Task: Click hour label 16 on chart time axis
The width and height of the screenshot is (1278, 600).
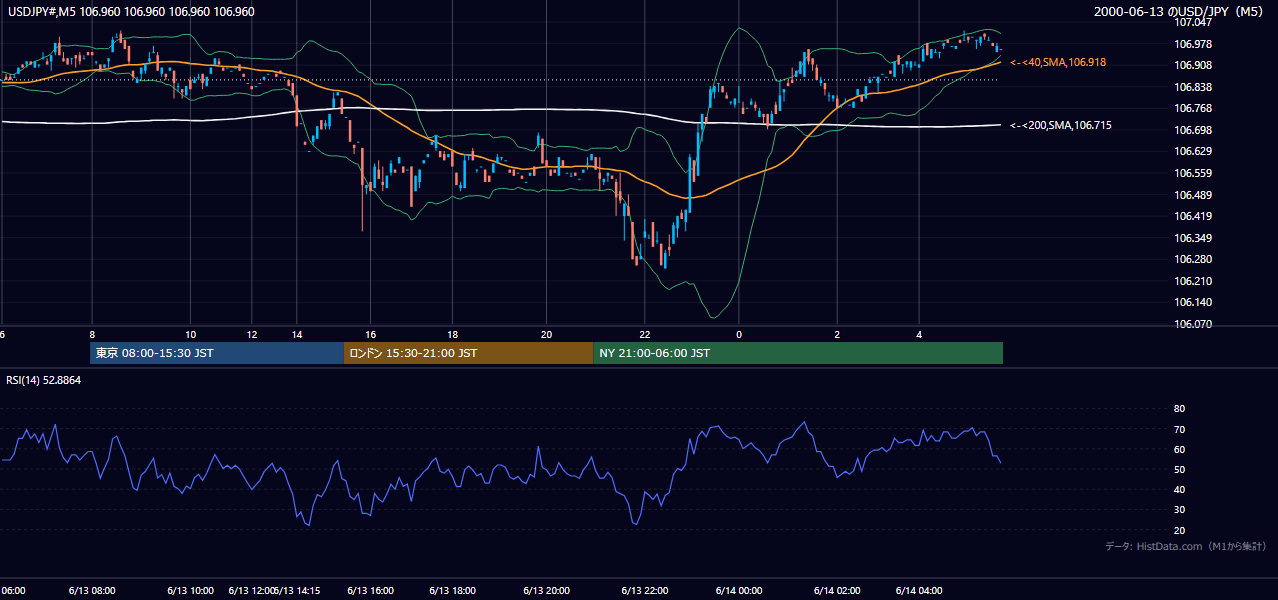Action: point(370,334)
